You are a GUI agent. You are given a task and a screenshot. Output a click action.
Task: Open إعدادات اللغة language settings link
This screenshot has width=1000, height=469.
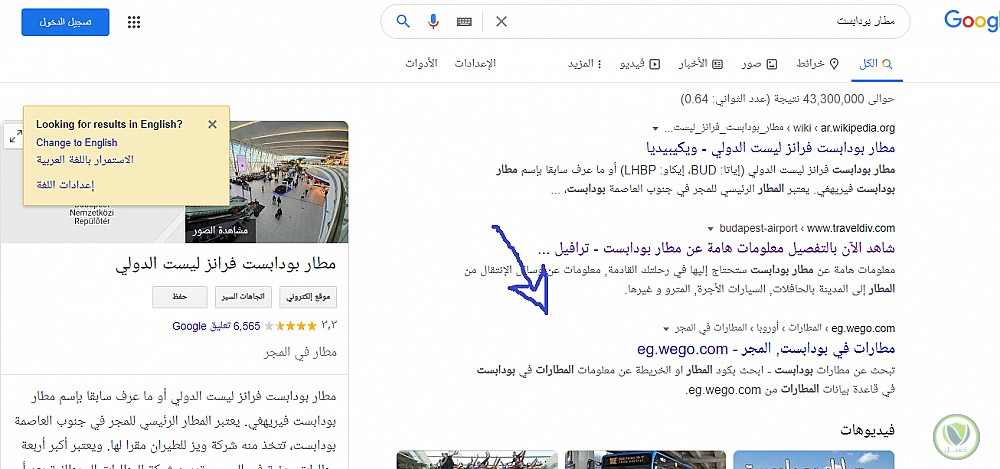click(66, 185)
